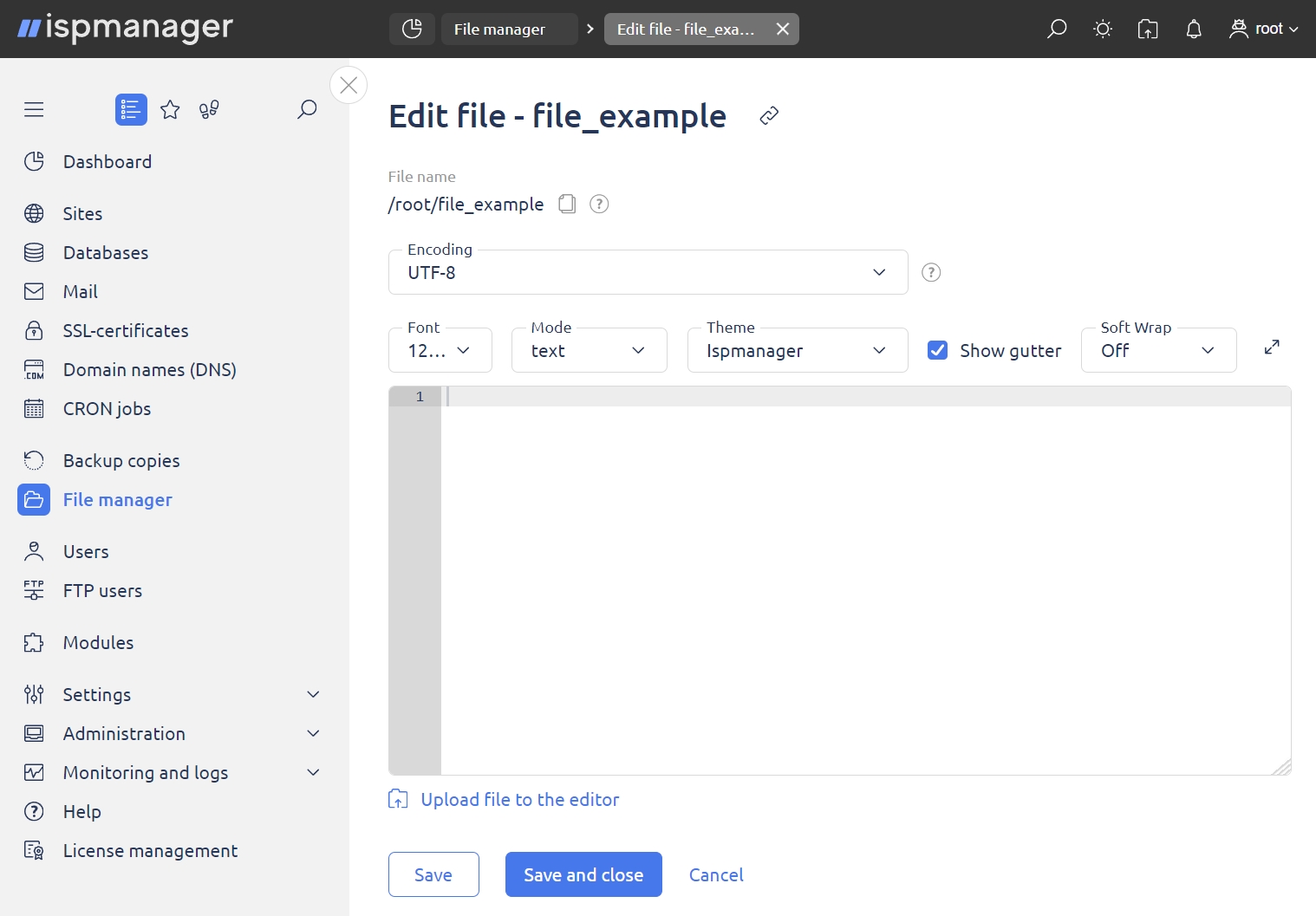Expand the editor to fullscreen
This screenshot has width=1316, height=916.
(x=1272, y=347)
